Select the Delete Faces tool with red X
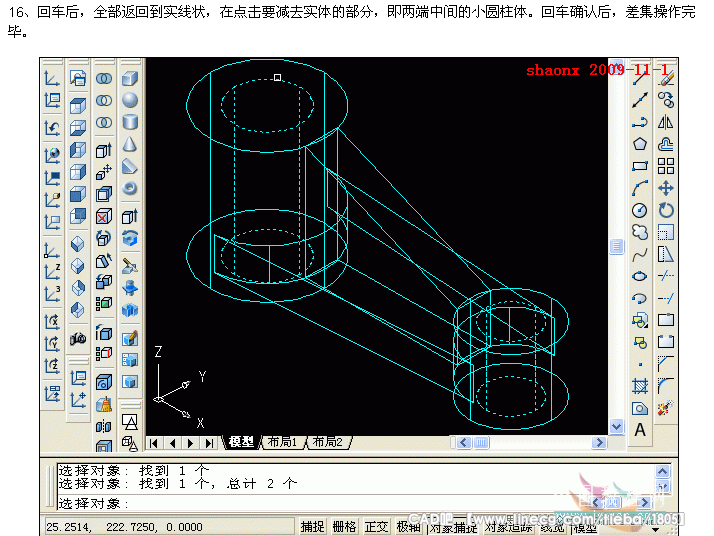Image resolution: width=714 pixels, height=536 pixels. [x=104, y=216]
